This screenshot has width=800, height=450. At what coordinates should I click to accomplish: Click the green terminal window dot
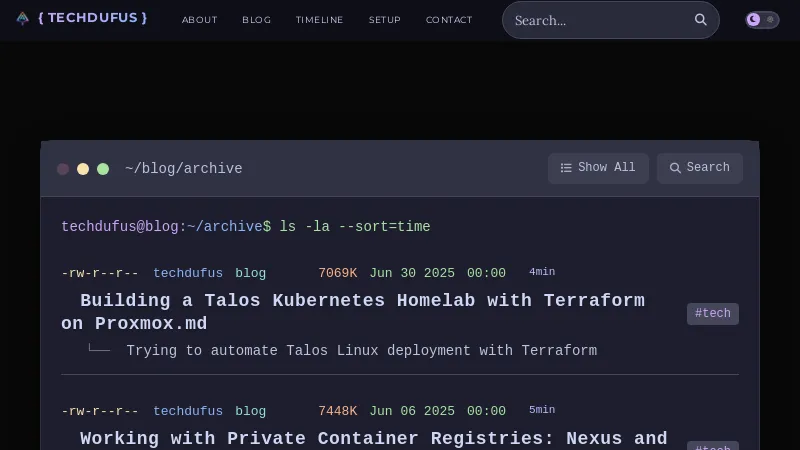click(x=103, y=169)
